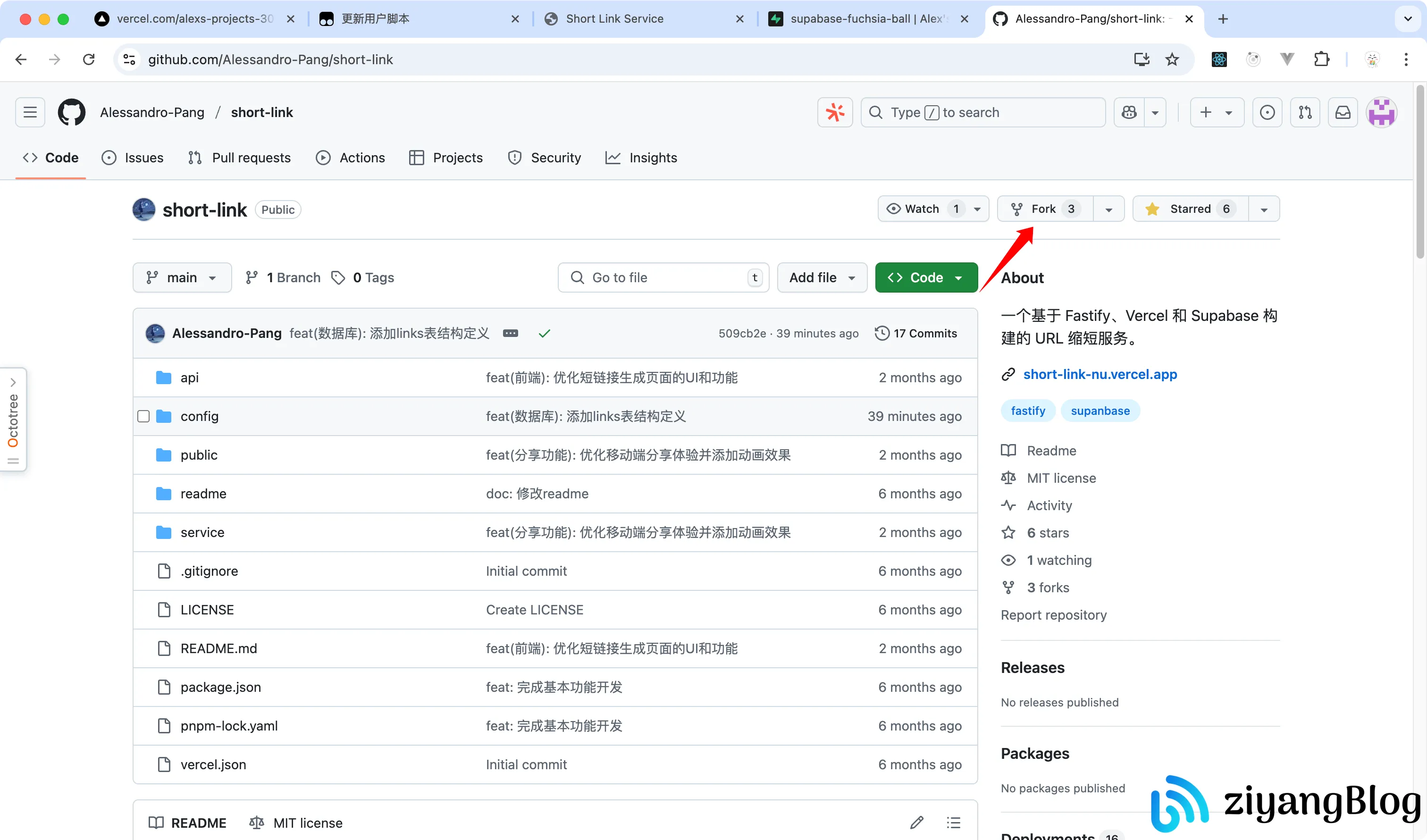Open the notifications inbox icon

pyautogui.click(x=1343, y=112)
